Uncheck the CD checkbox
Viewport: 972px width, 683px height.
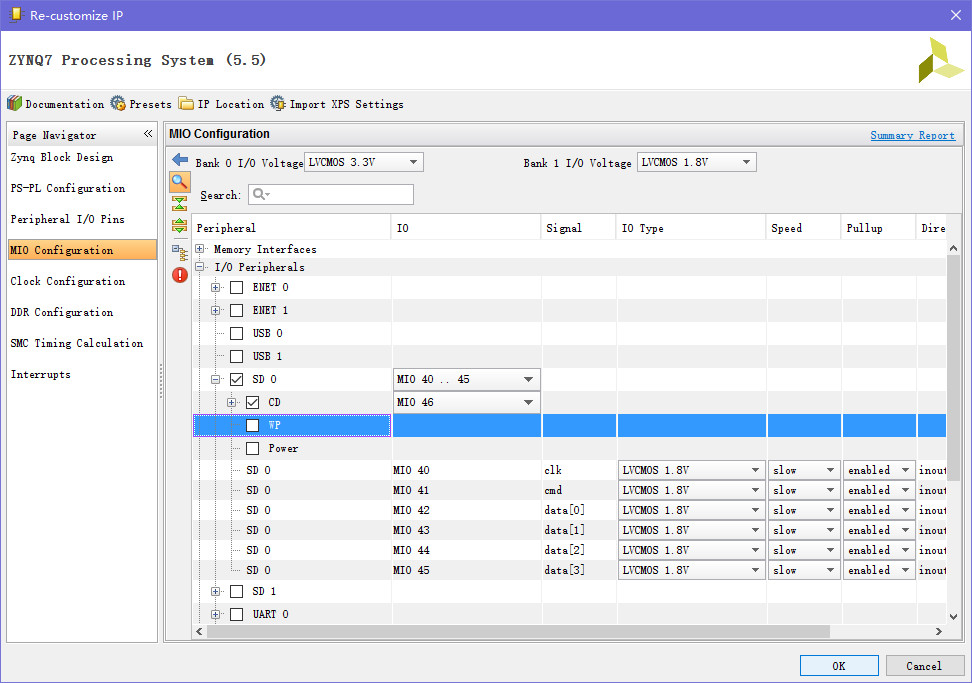click(252, 403)
